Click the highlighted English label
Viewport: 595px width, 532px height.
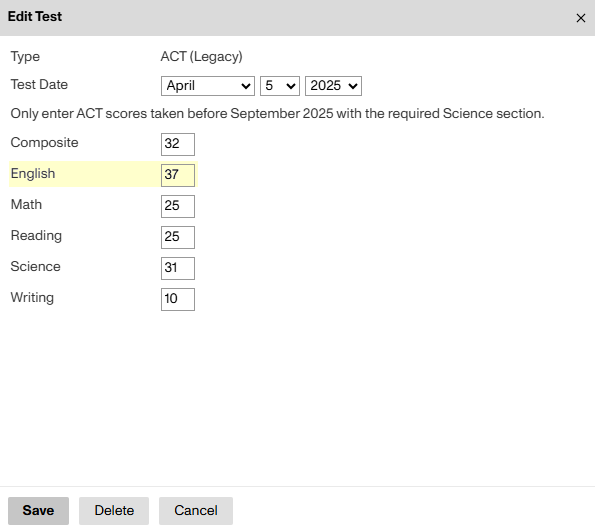(x=33, y=173)
